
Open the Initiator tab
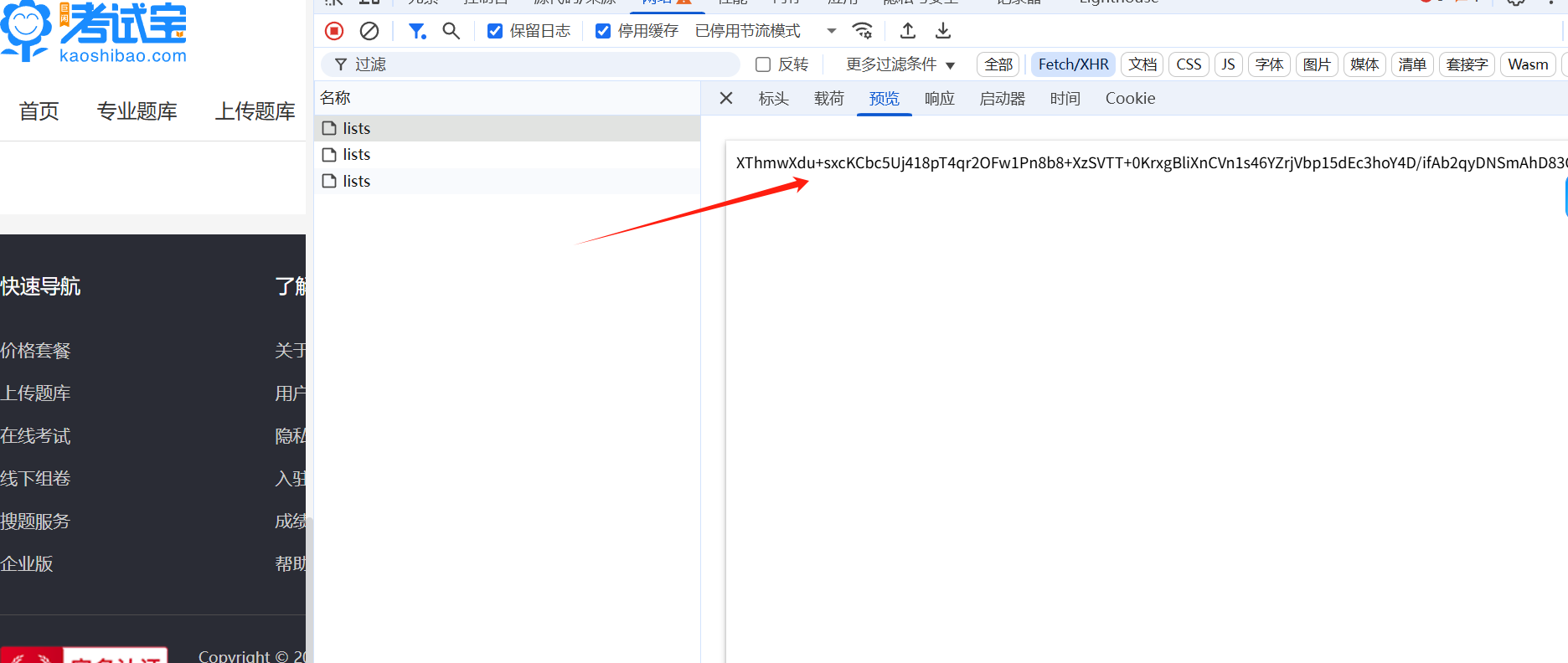pos(1002,99)
